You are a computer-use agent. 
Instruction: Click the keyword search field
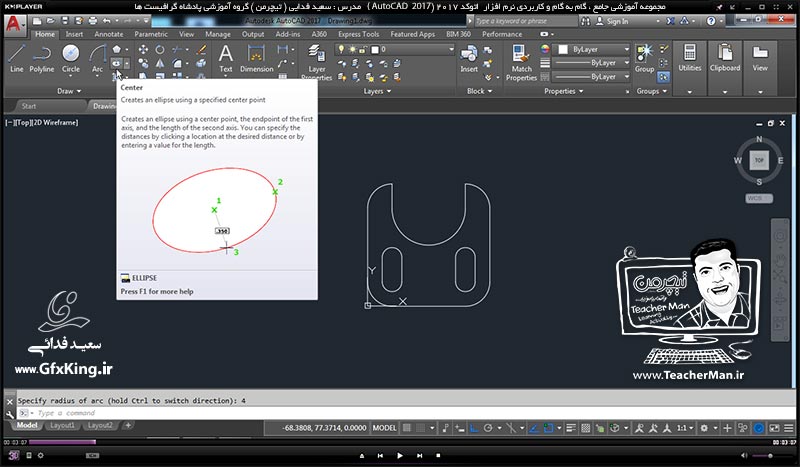click(526, 21)
